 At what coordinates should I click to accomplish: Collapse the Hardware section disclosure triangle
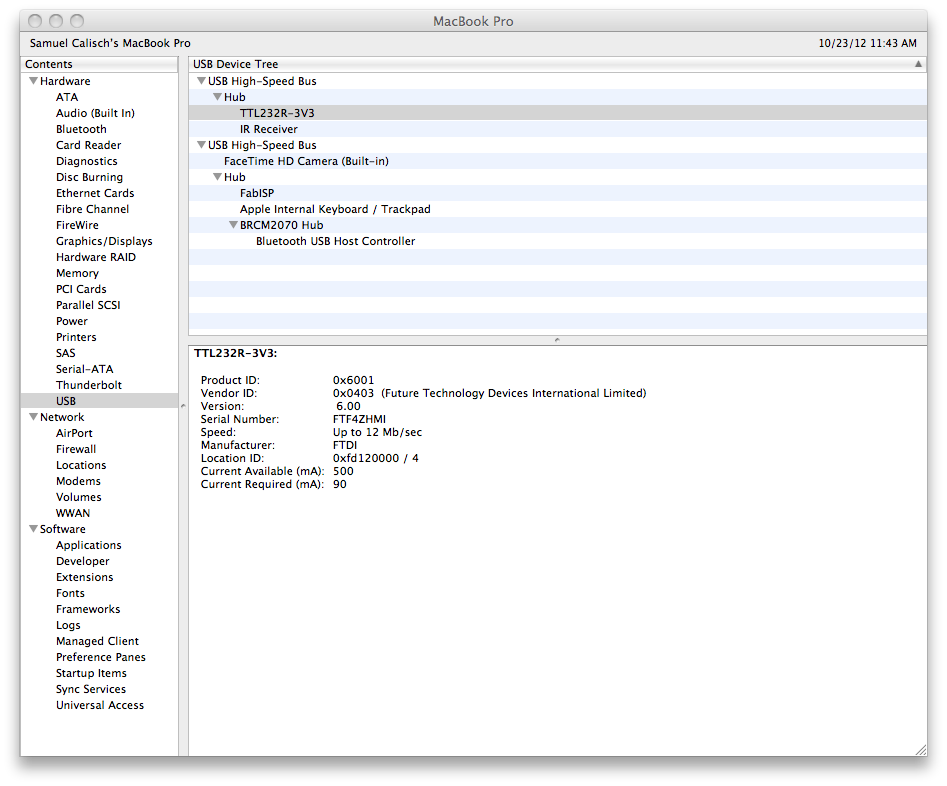point(34,81)
